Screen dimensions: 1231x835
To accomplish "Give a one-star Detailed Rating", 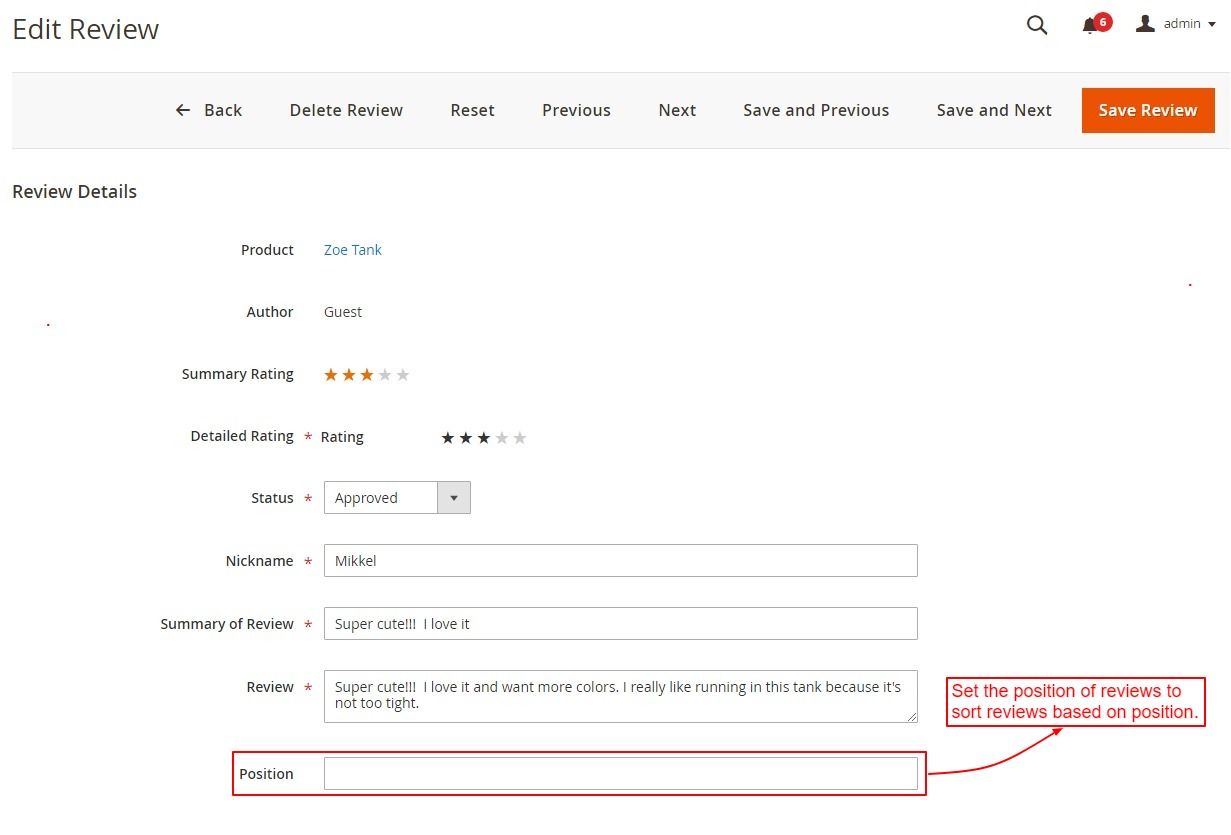I will tap(448, 437).
